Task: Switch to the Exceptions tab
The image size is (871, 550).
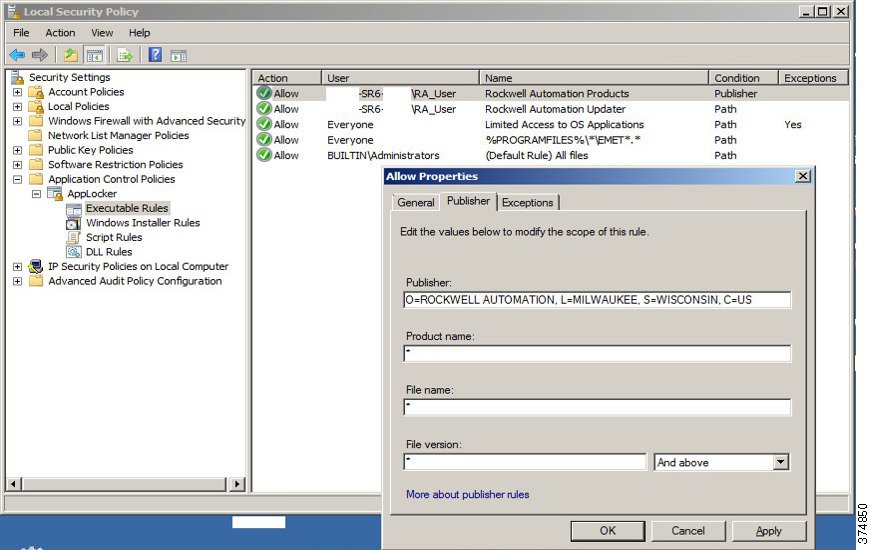Action: point(527,202)
